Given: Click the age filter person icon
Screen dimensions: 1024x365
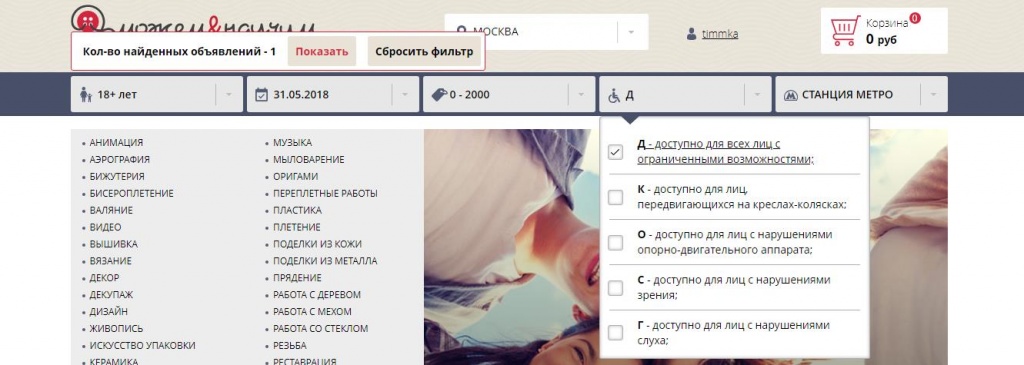Looking at the screenshot, I should point(86,95).
